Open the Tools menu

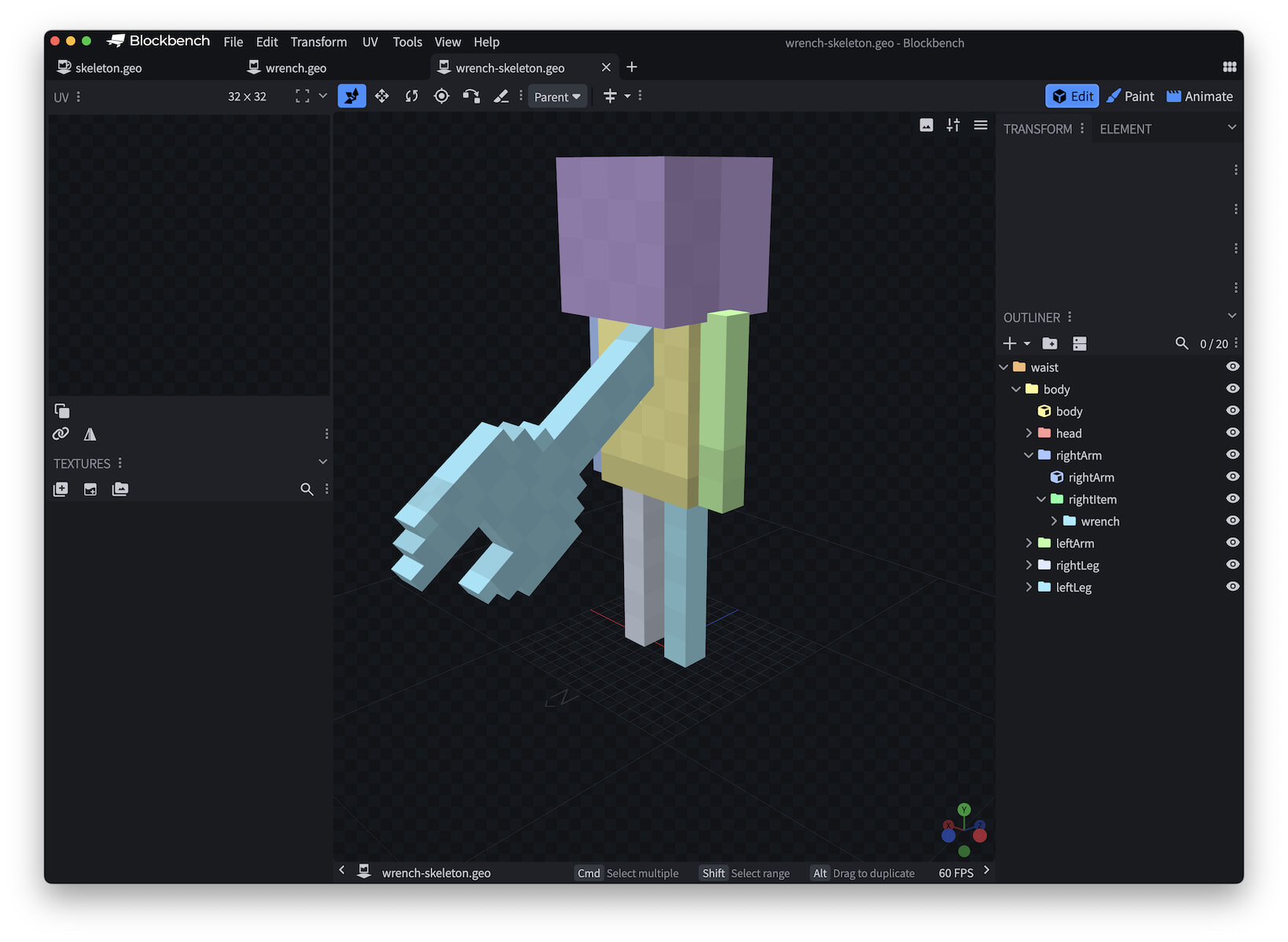(x=407, y=42)
